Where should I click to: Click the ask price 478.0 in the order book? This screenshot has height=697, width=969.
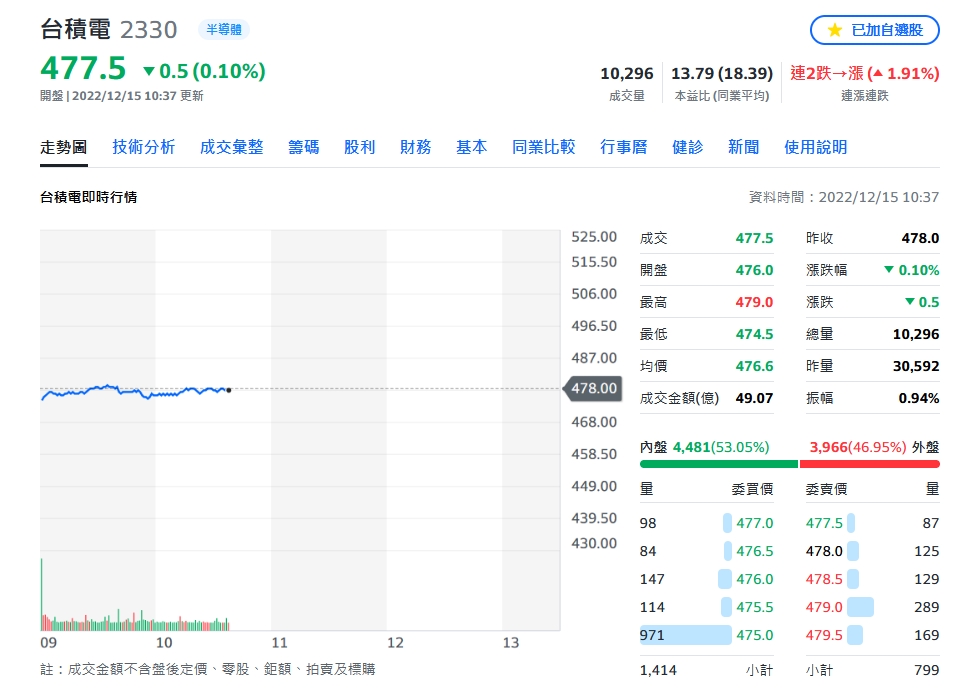824,551
